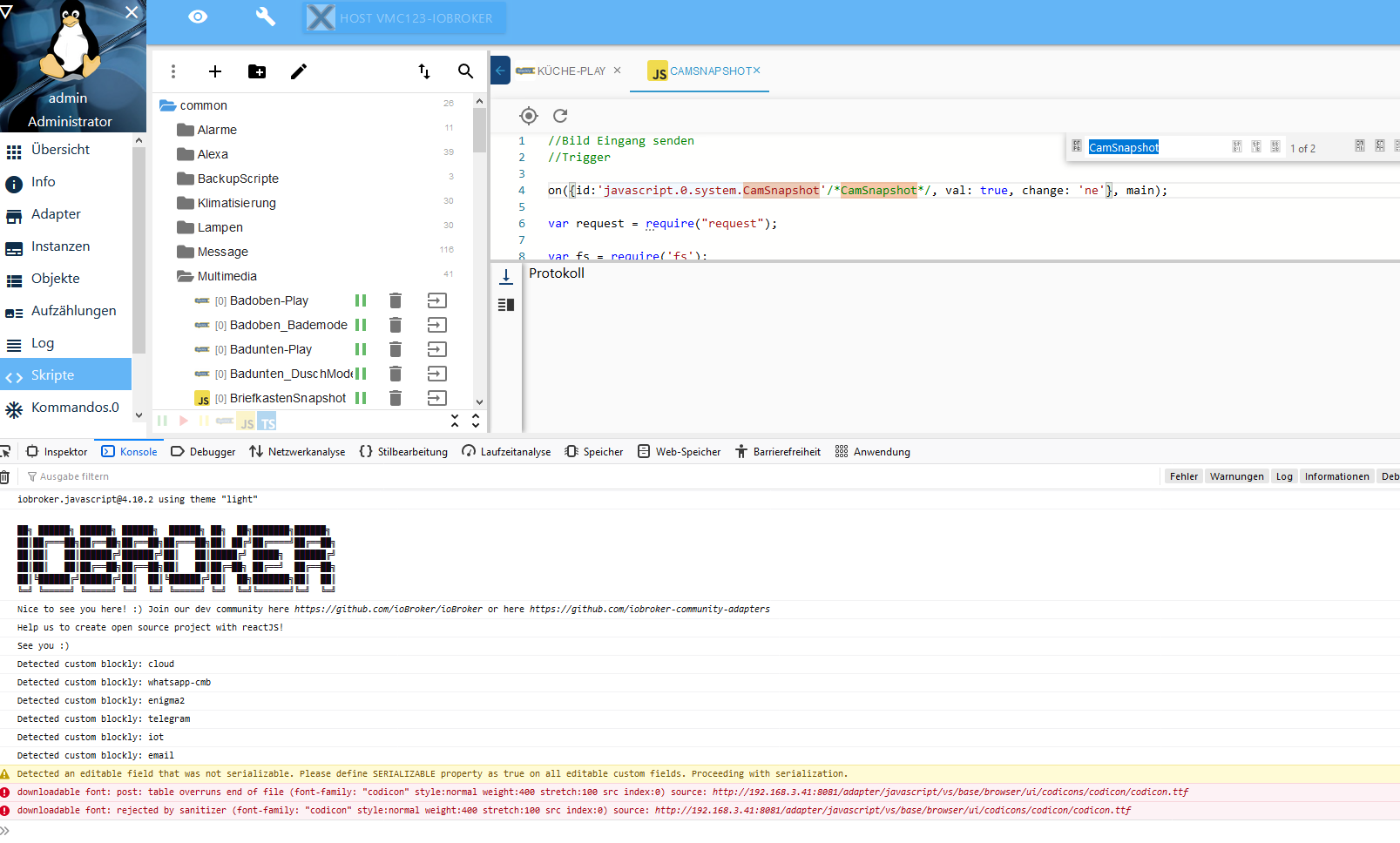The image size is (1400, 843).
Task: Create a new folder in the scripts tree
Action: 257,71
